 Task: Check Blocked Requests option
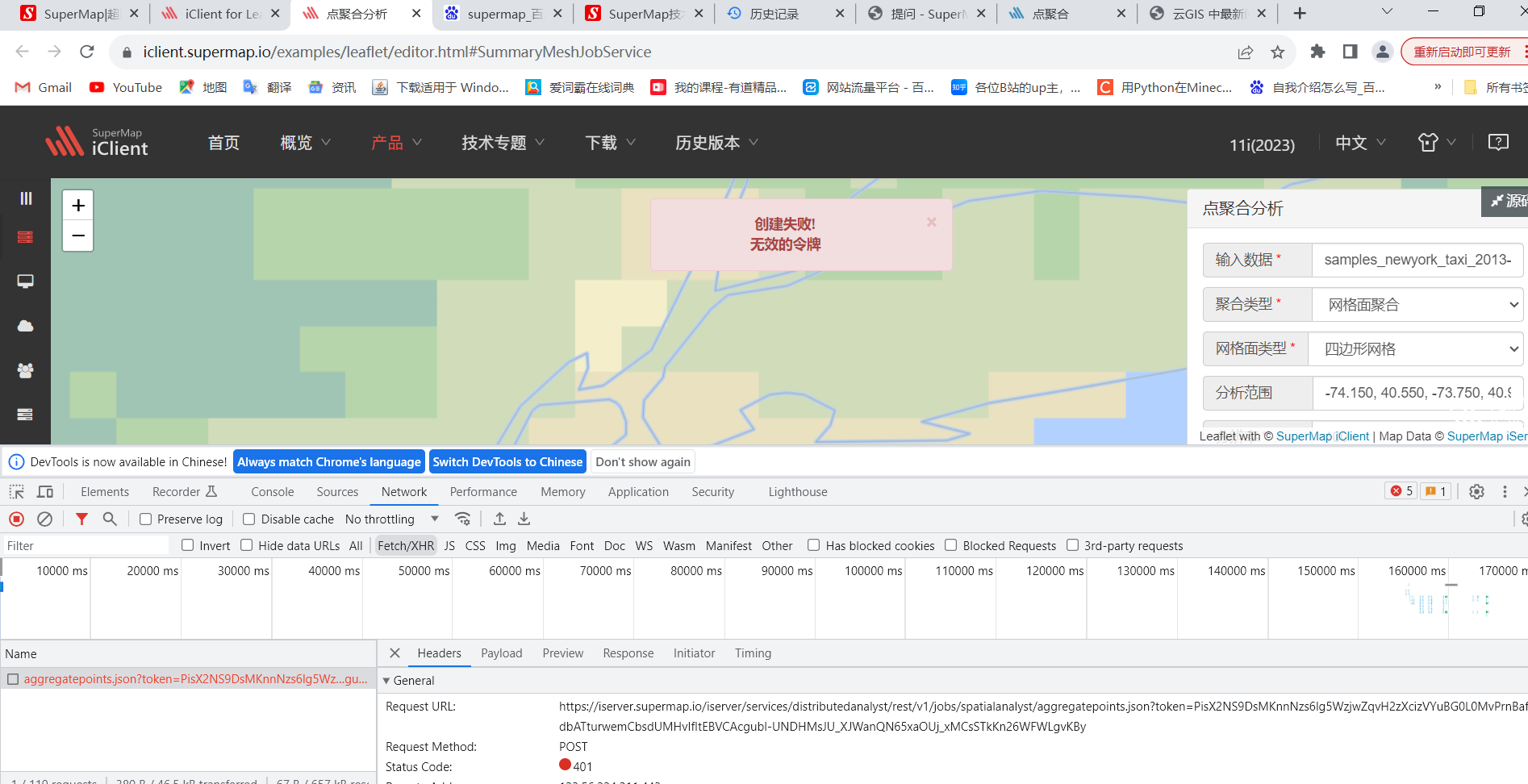(x=951, y=545)
